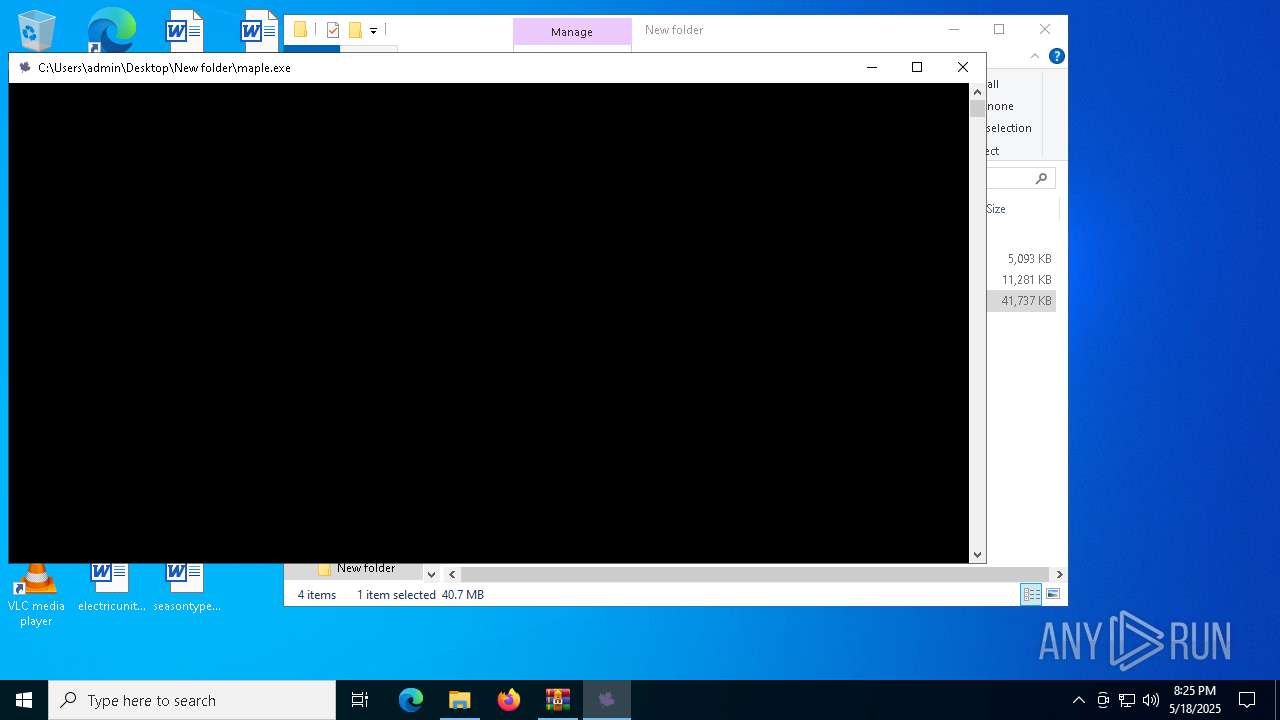Click the Explorer horizontal scrollbar track
This screenshot has height=720, width=1280.
coord(755,574)
